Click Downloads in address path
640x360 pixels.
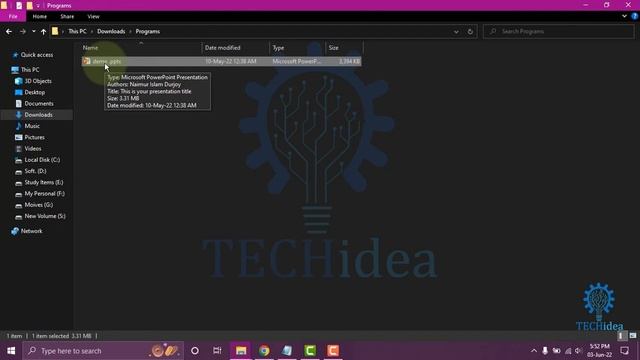[x=111, y=31]
